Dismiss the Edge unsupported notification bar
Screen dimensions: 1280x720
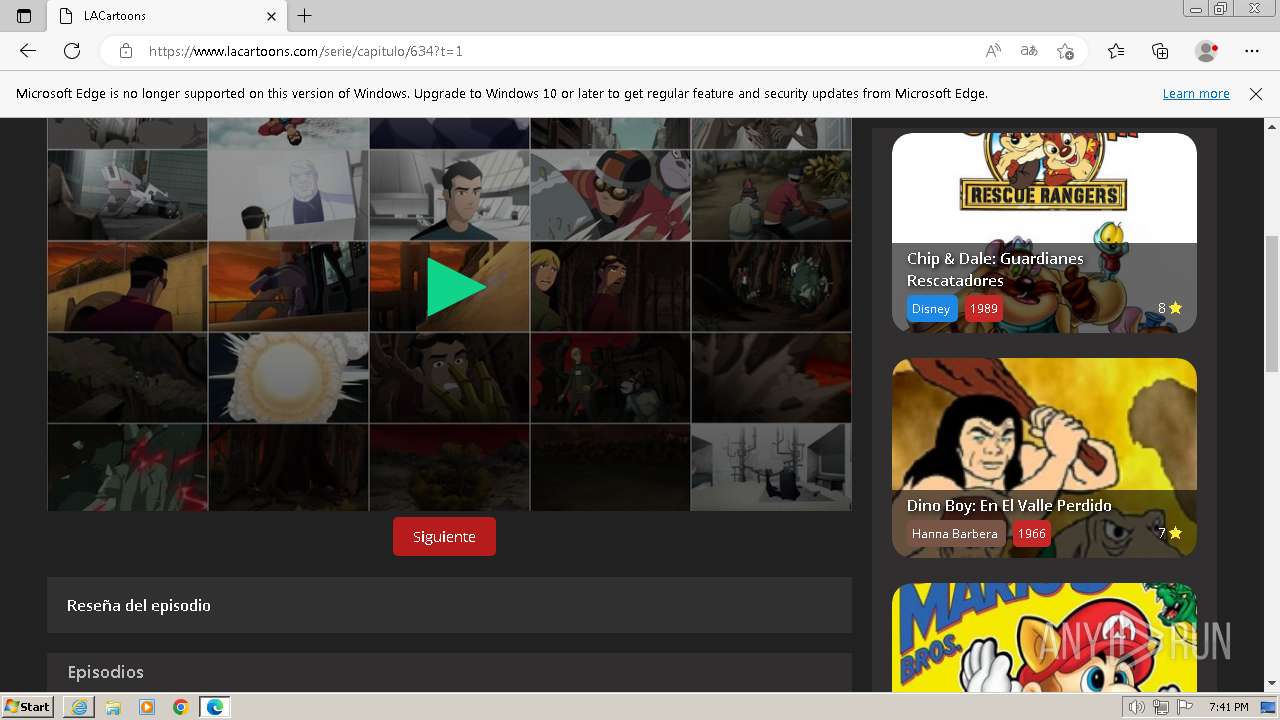pyautogui.click(x=1256, y=93)
